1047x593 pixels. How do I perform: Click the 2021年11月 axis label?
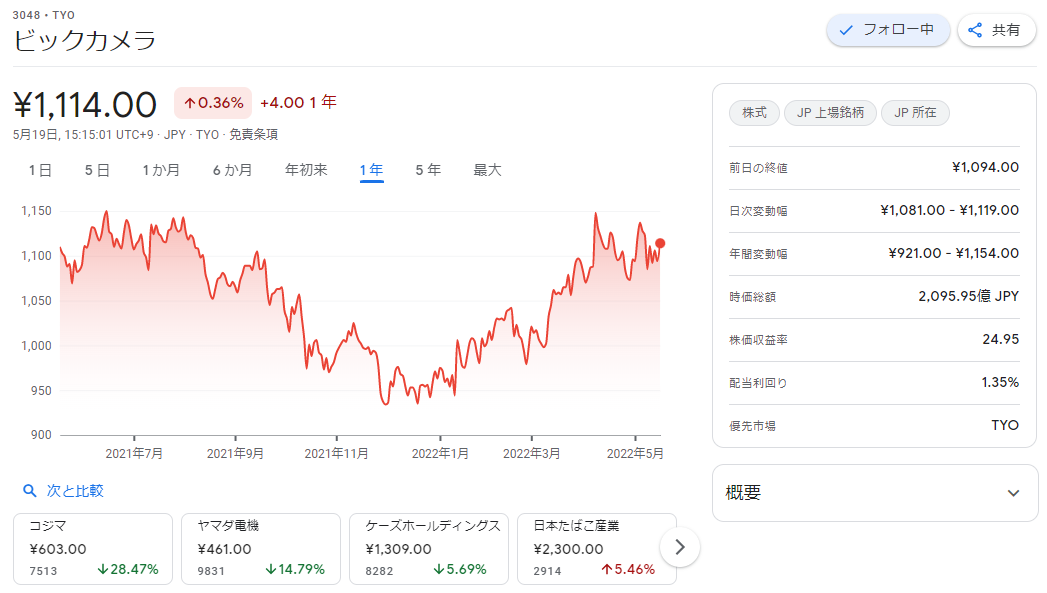click(337, 453)
